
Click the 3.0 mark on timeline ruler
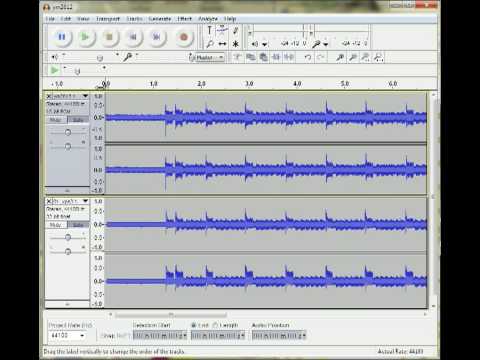(x=249, y=84)
